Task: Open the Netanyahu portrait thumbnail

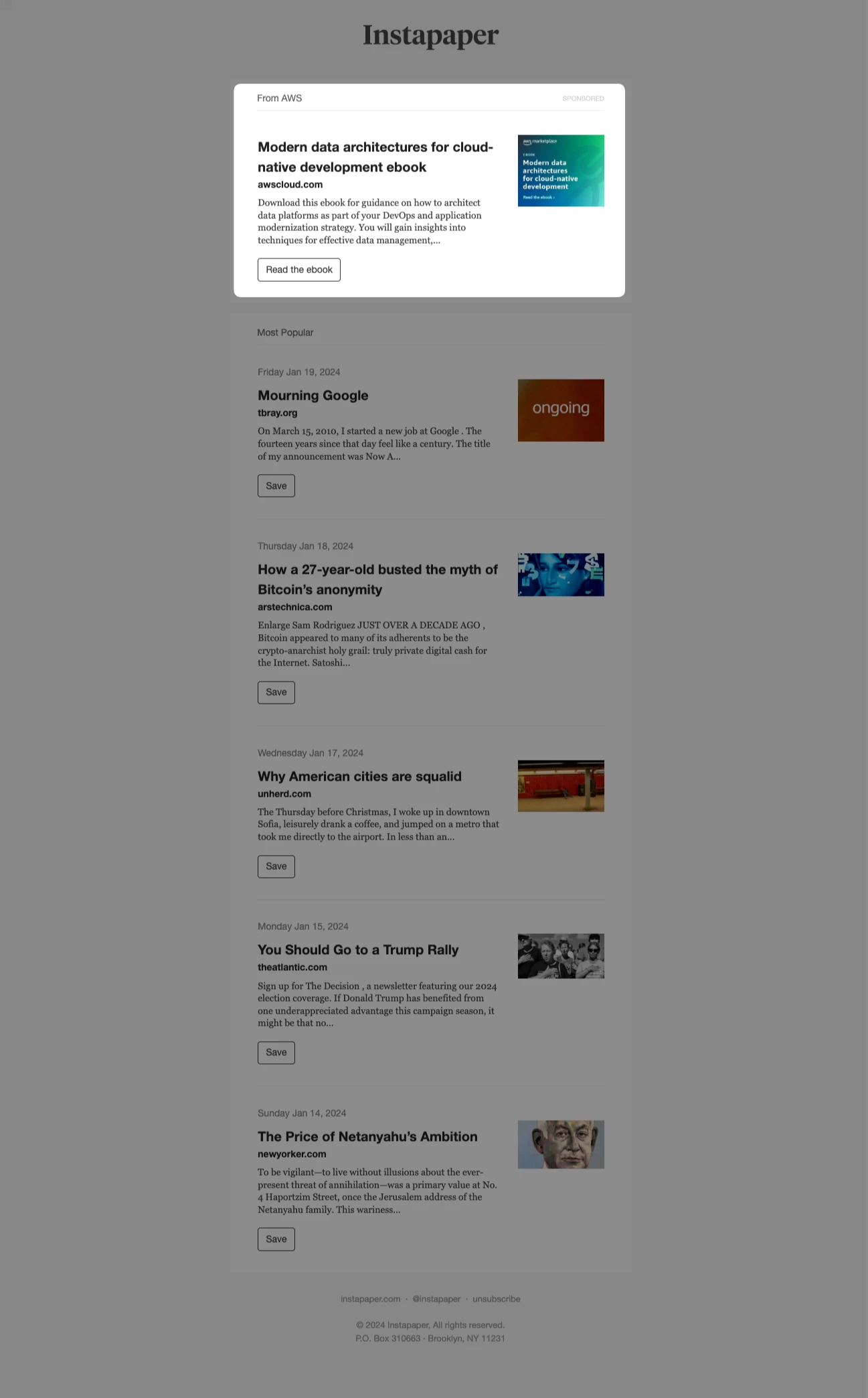Action: (x=561, y=1145)
